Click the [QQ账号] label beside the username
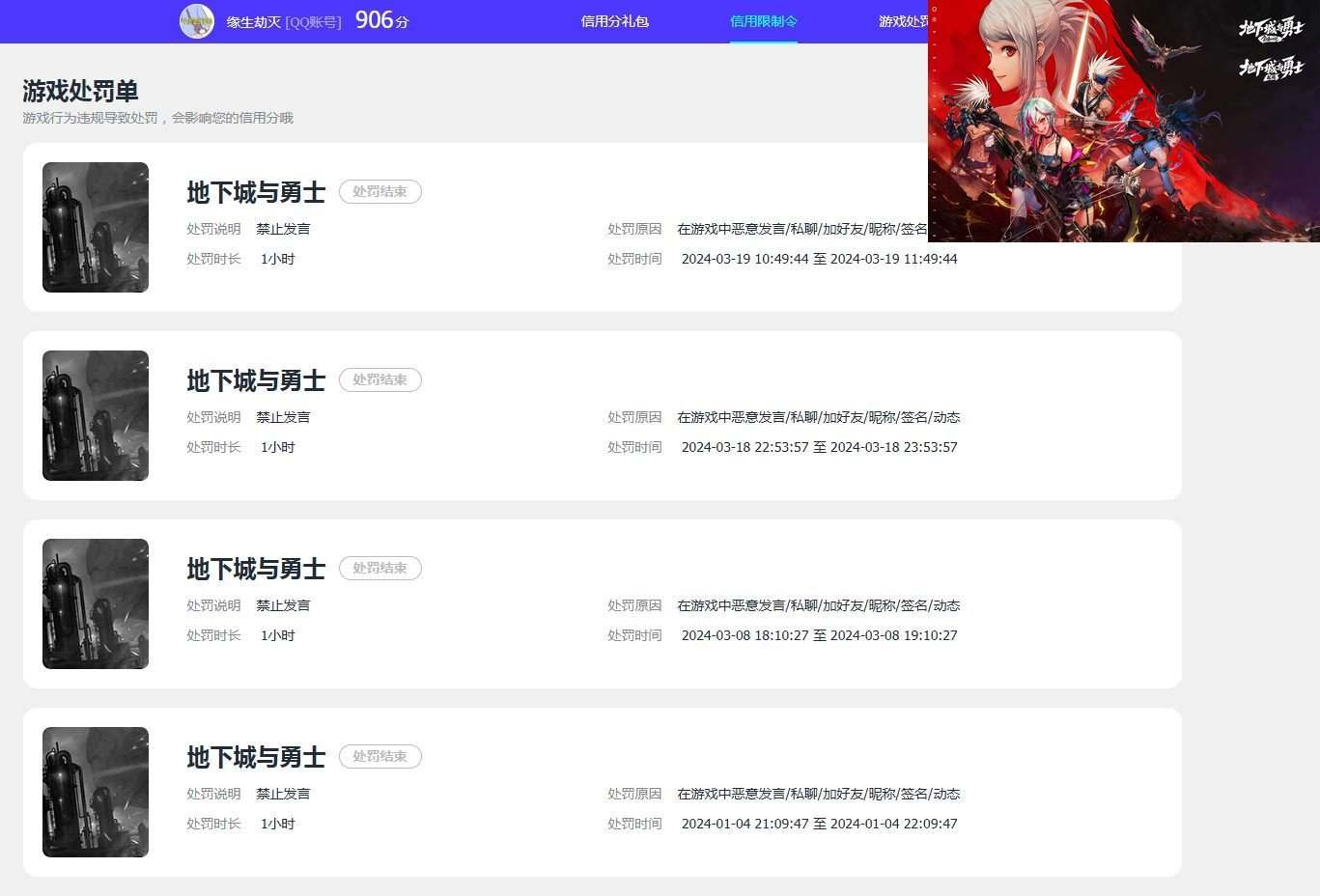This screenshot has height=896, width=1320. [313, 22]
